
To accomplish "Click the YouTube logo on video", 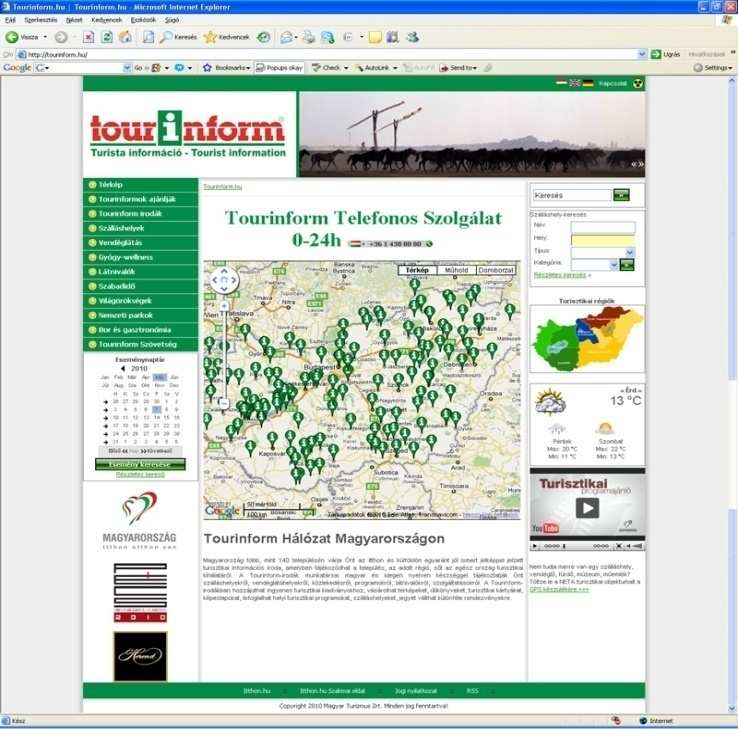I will (545, 528).
